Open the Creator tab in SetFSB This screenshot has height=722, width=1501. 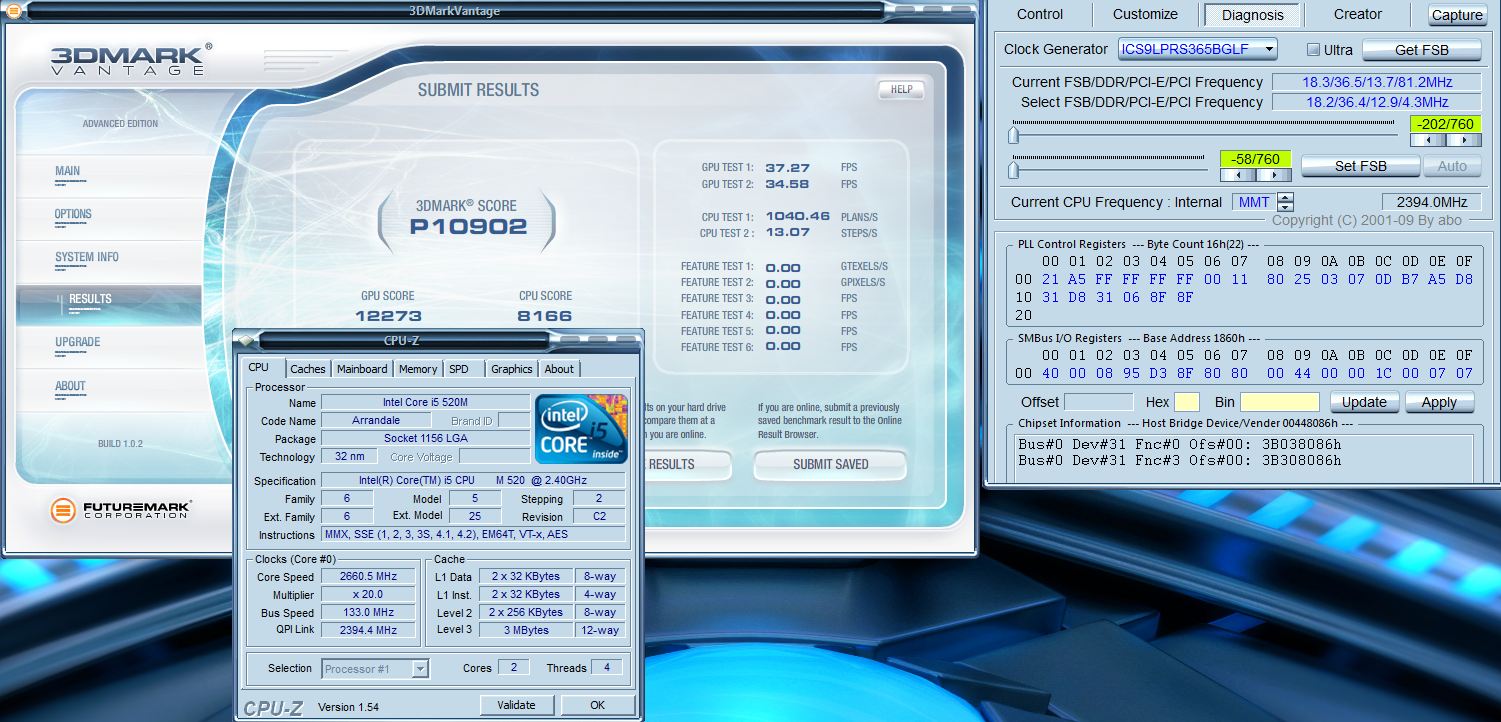pyautogui.click(x=1357, y=14)
